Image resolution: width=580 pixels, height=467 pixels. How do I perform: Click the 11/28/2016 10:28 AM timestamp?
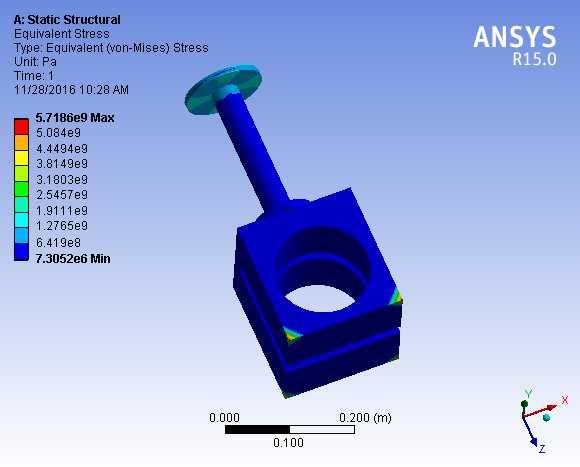(71, 90)
